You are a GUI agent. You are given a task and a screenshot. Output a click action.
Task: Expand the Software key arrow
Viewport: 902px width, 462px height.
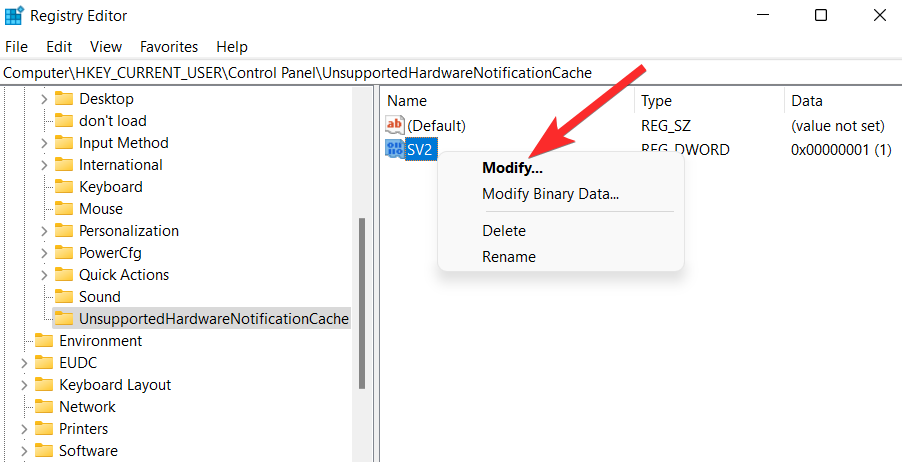point(24,451)
